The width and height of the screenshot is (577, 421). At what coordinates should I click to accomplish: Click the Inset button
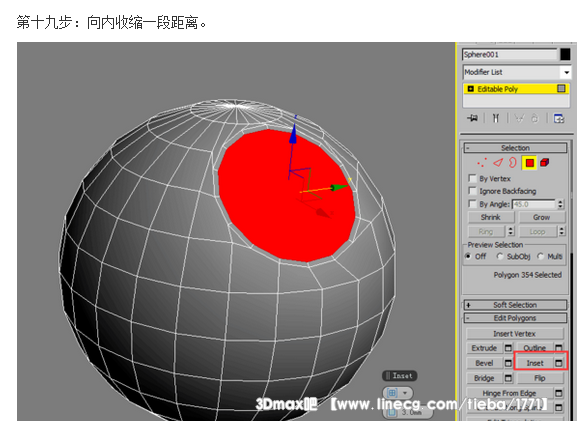pyautogui.click(x=535, y=363)
